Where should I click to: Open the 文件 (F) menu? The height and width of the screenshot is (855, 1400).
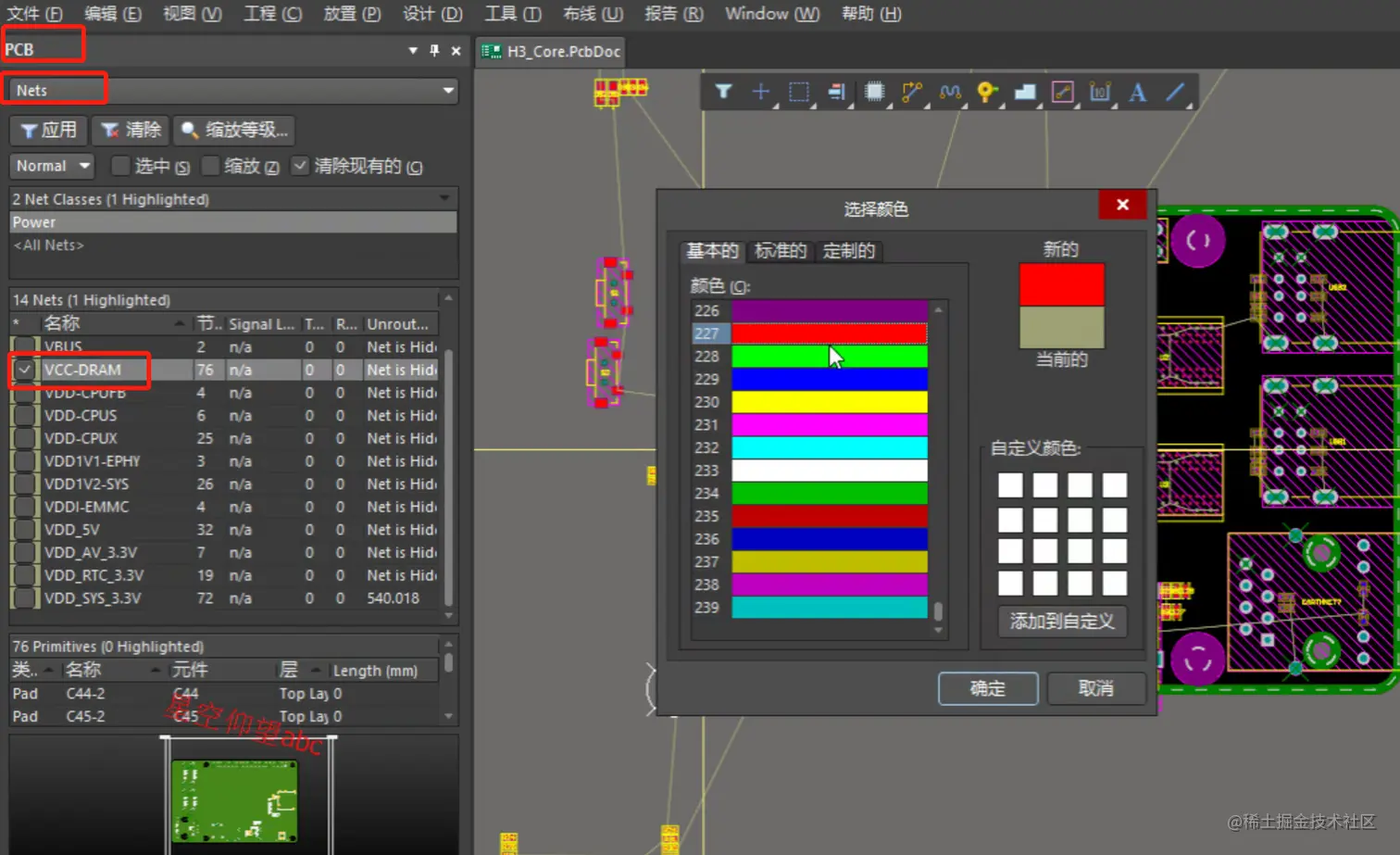click(x=35, y=14)
